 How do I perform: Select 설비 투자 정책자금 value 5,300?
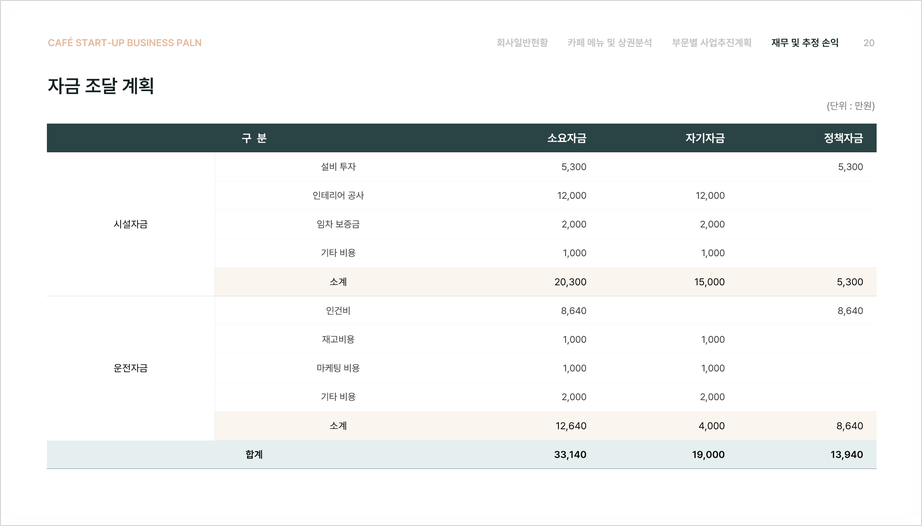850,167
